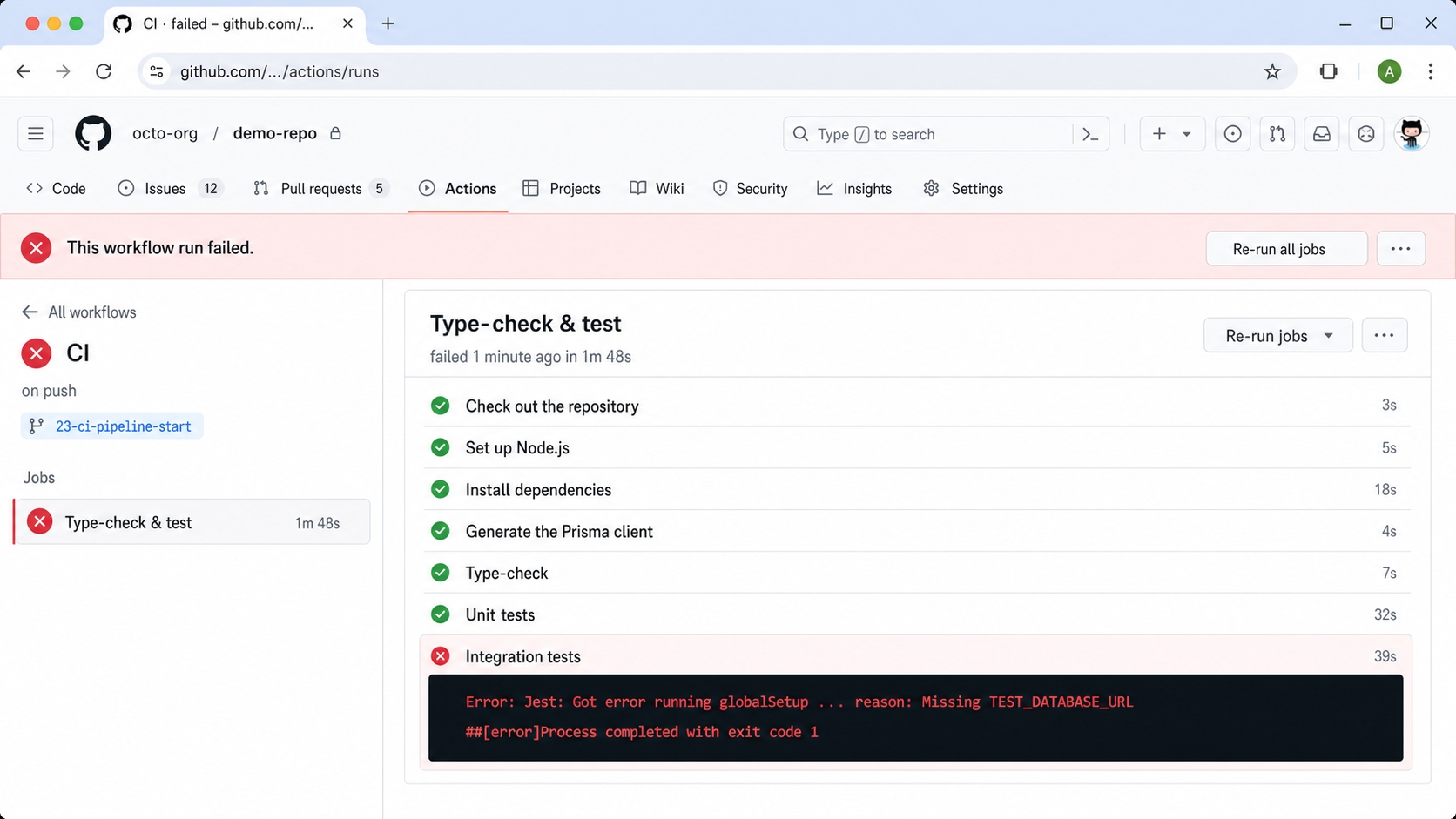The height and width of the screenshot is (819, 1456).
Task: Expand the Install dependencies step
Action: [x=916, y=489]
